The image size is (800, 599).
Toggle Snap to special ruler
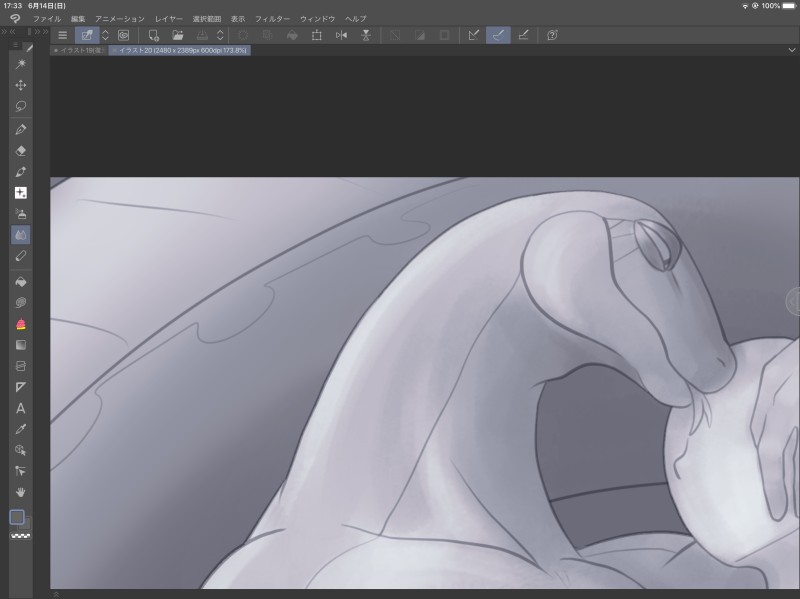pos(498,35)
